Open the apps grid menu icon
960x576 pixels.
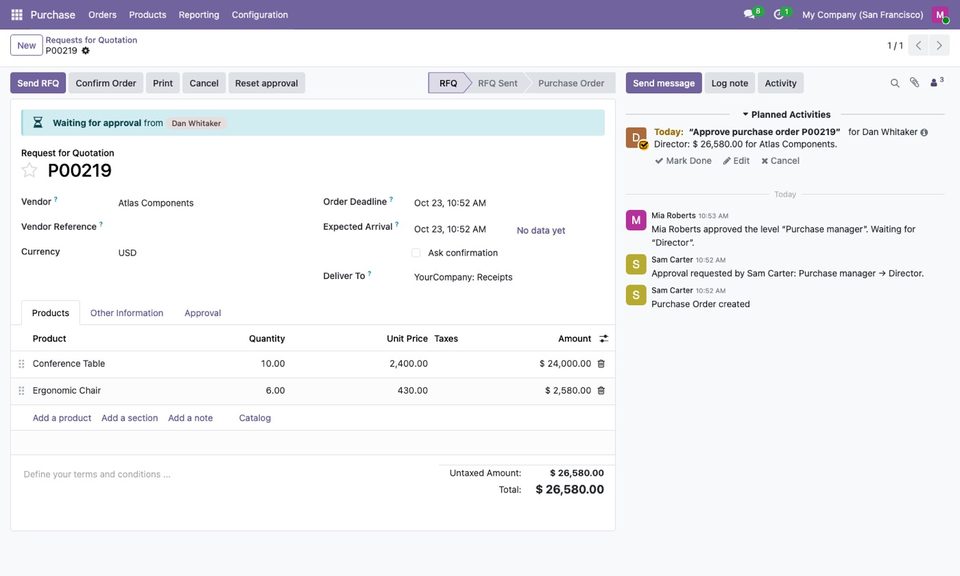pos(17,15)
